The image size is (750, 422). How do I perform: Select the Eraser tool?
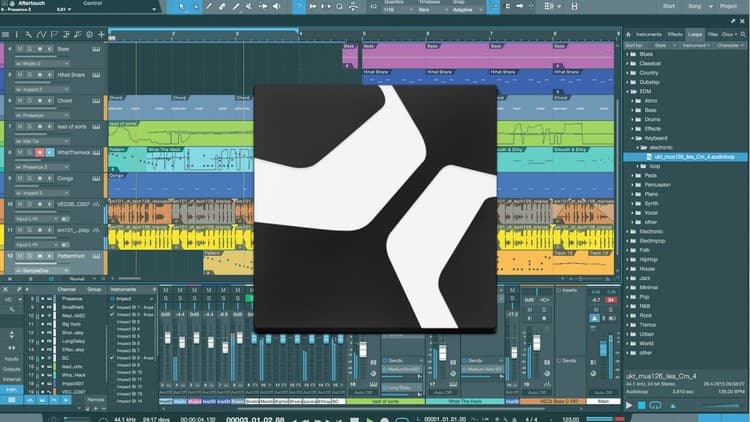222,7
